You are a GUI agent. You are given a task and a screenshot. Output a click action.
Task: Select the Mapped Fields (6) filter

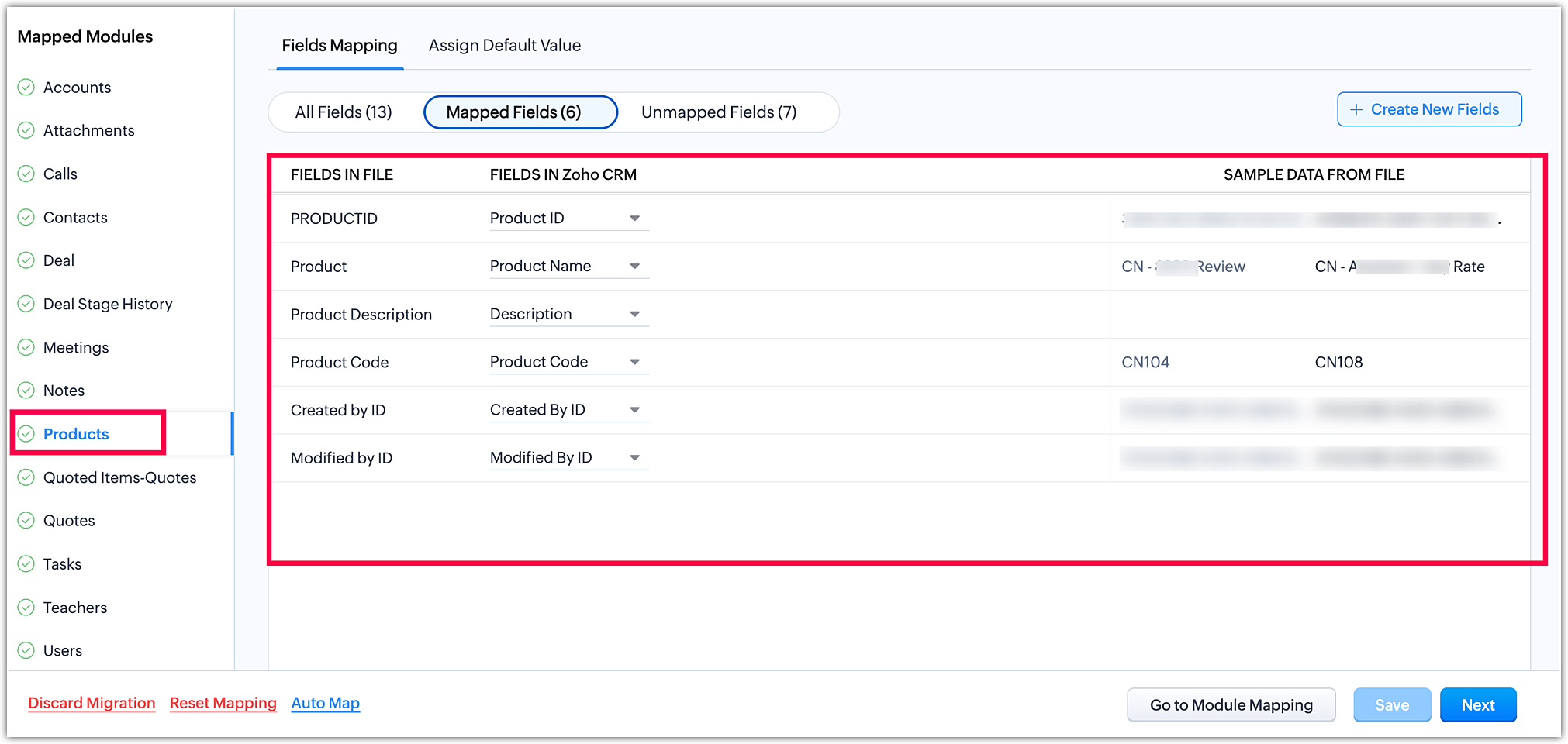point(513,112)
